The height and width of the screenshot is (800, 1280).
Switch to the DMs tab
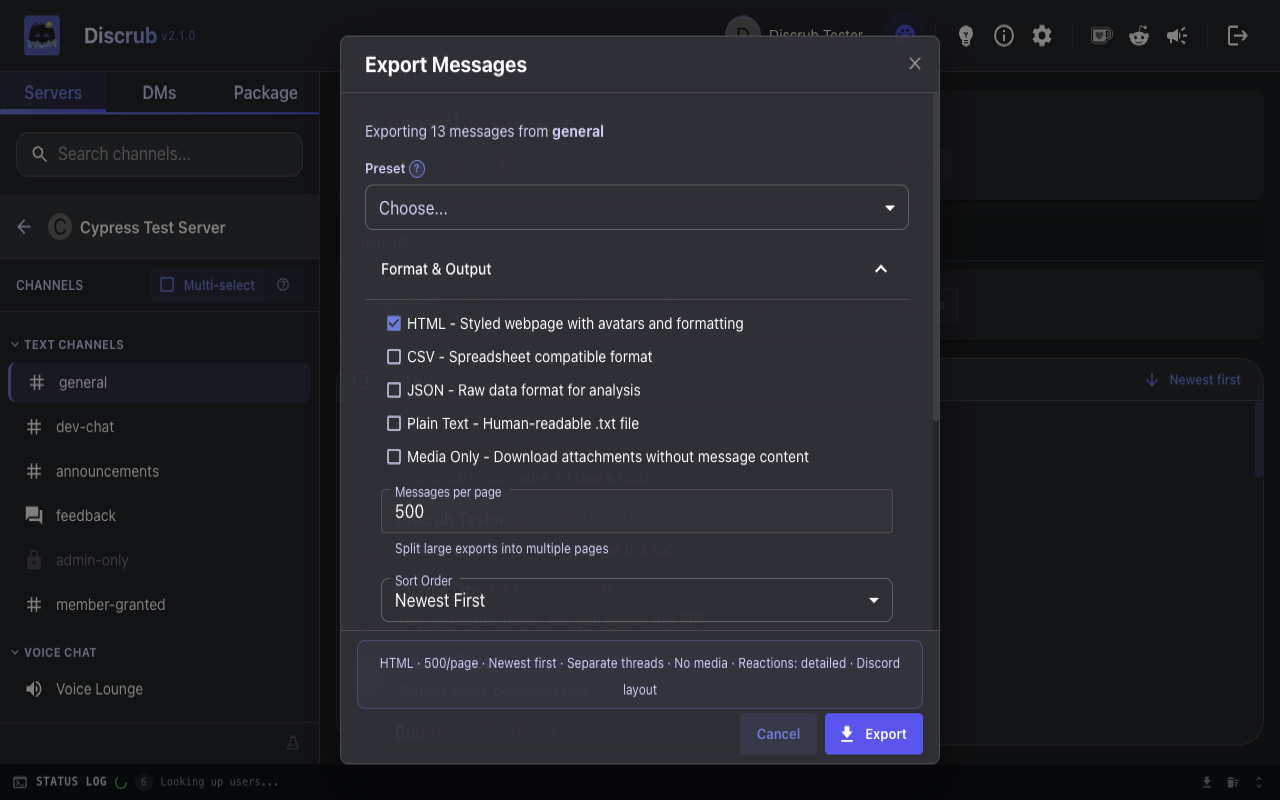[x=159, y=92]
